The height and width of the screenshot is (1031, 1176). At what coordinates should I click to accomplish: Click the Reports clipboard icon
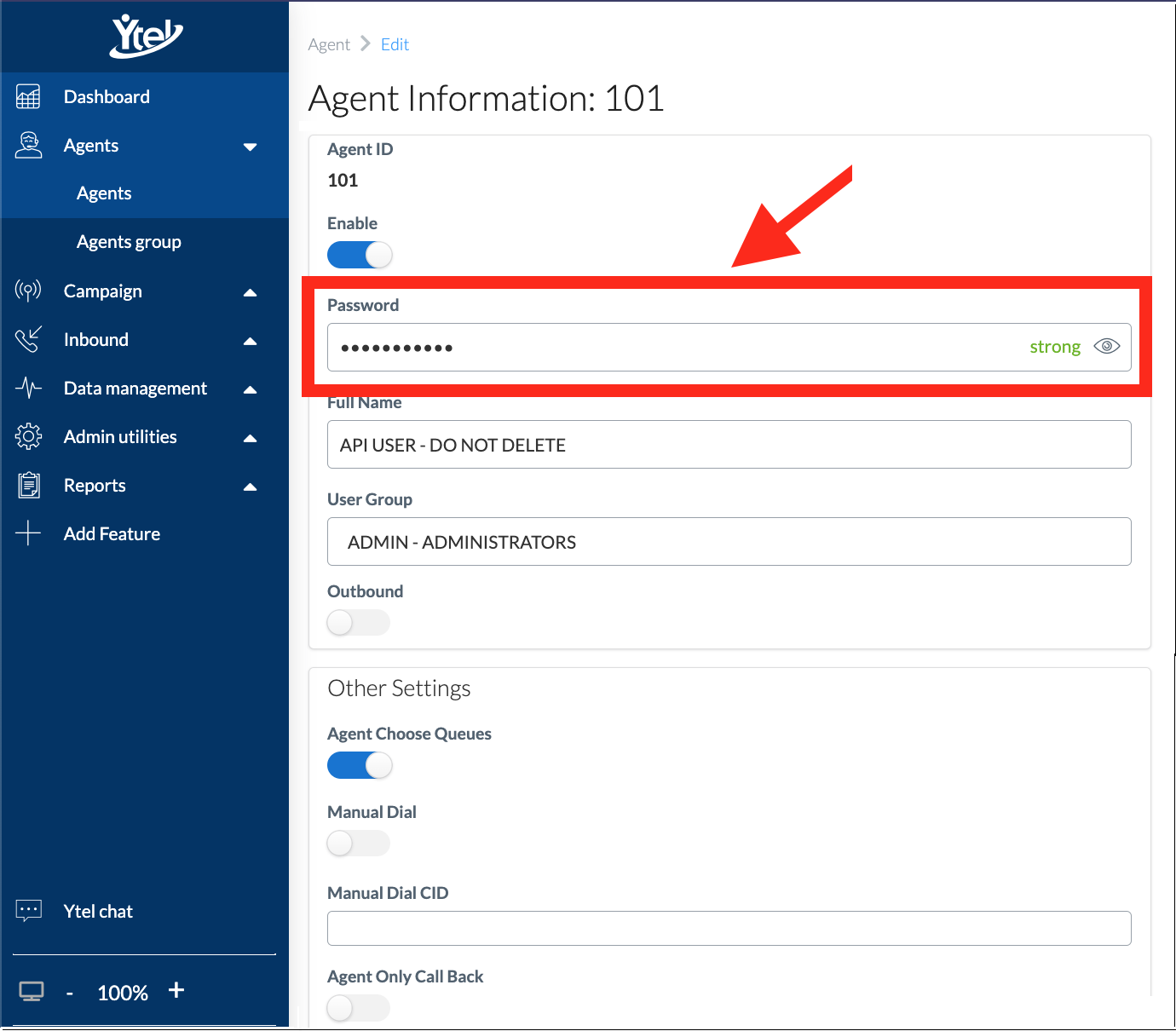[29, 485]
